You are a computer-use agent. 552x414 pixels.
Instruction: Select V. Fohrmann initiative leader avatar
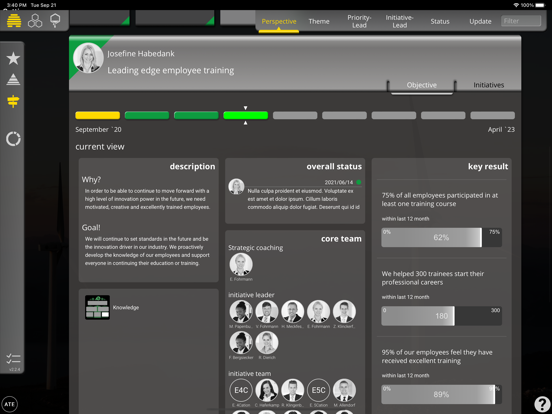pyautogui.click(x=267, y=312)
